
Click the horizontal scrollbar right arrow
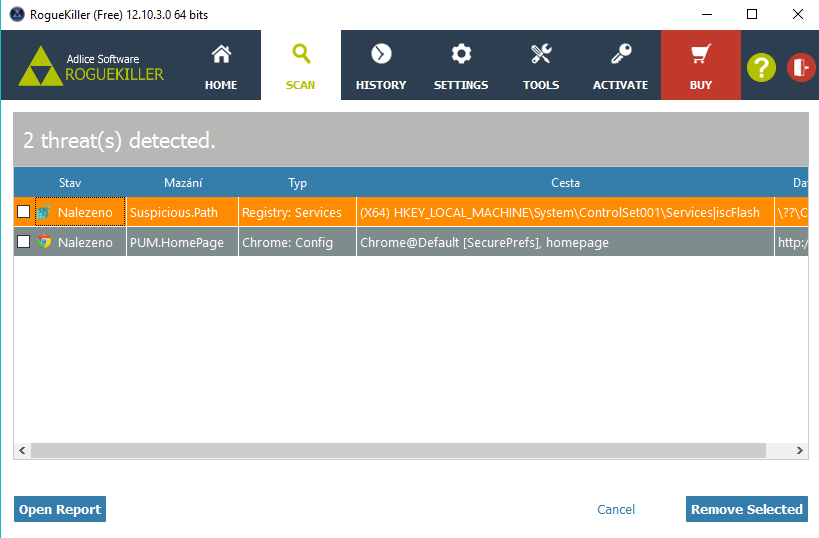tap(800, 450)
